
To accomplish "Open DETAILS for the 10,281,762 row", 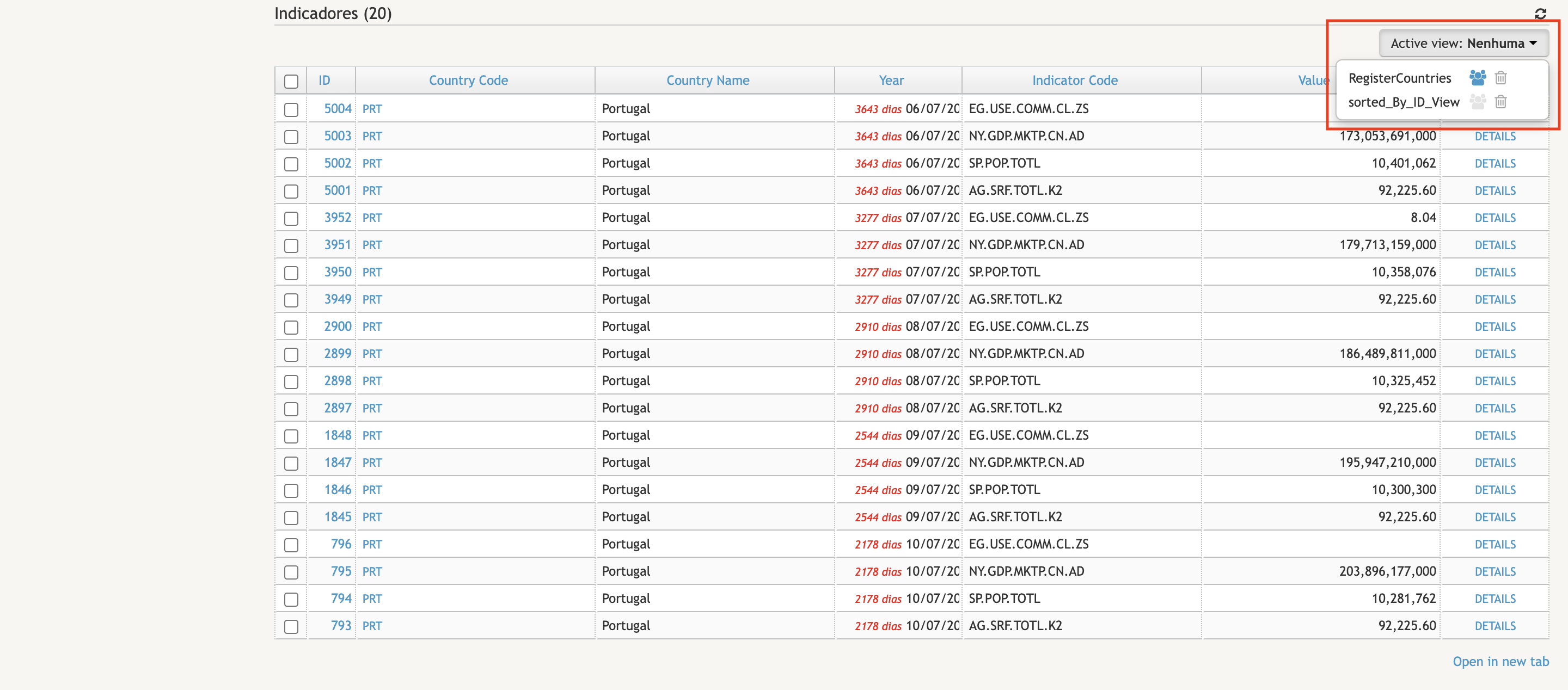I will [x=1495, y=599].
